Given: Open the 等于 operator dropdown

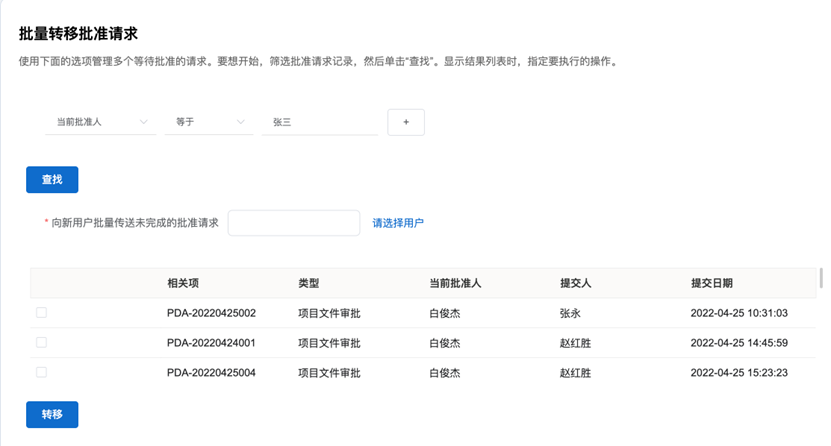Looking at the screenshot, I should pos(209,122).
